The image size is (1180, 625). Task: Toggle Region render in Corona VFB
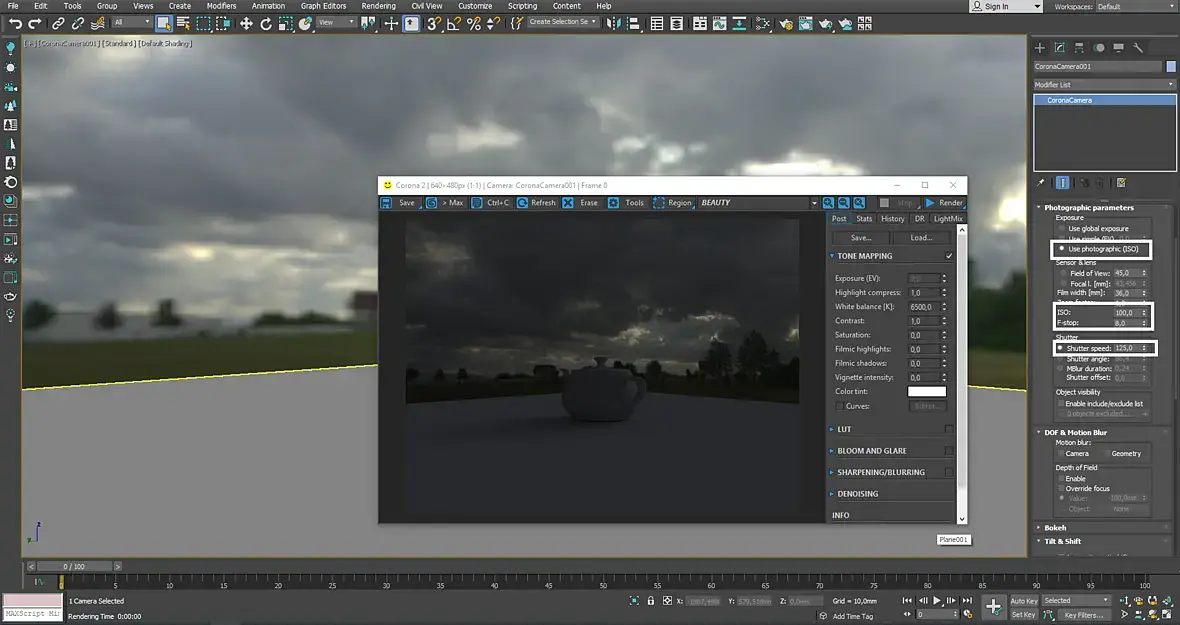coord(672,203)
